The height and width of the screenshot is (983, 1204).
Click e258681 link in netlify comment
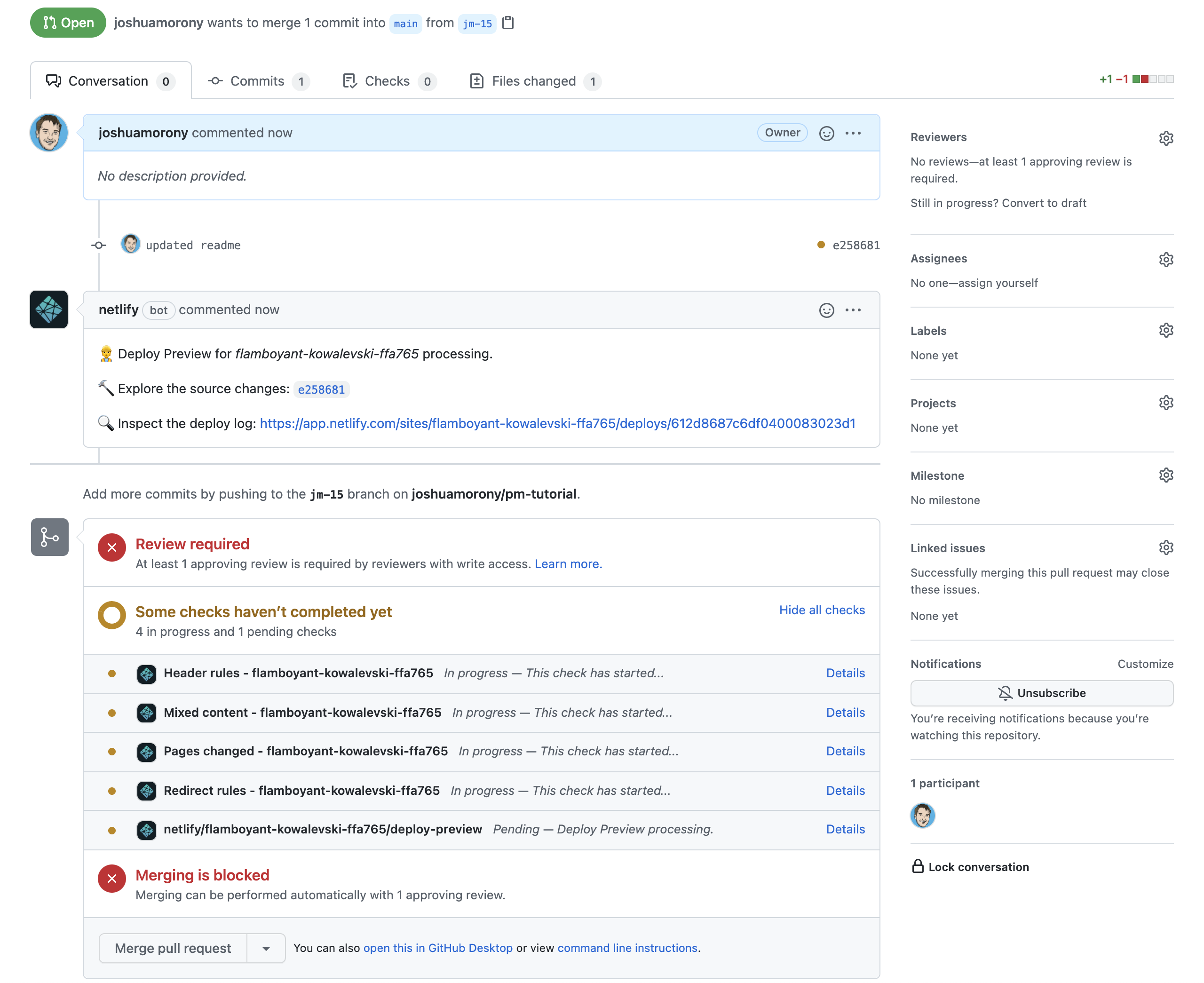pyautogui.click(x=321, y=389)
